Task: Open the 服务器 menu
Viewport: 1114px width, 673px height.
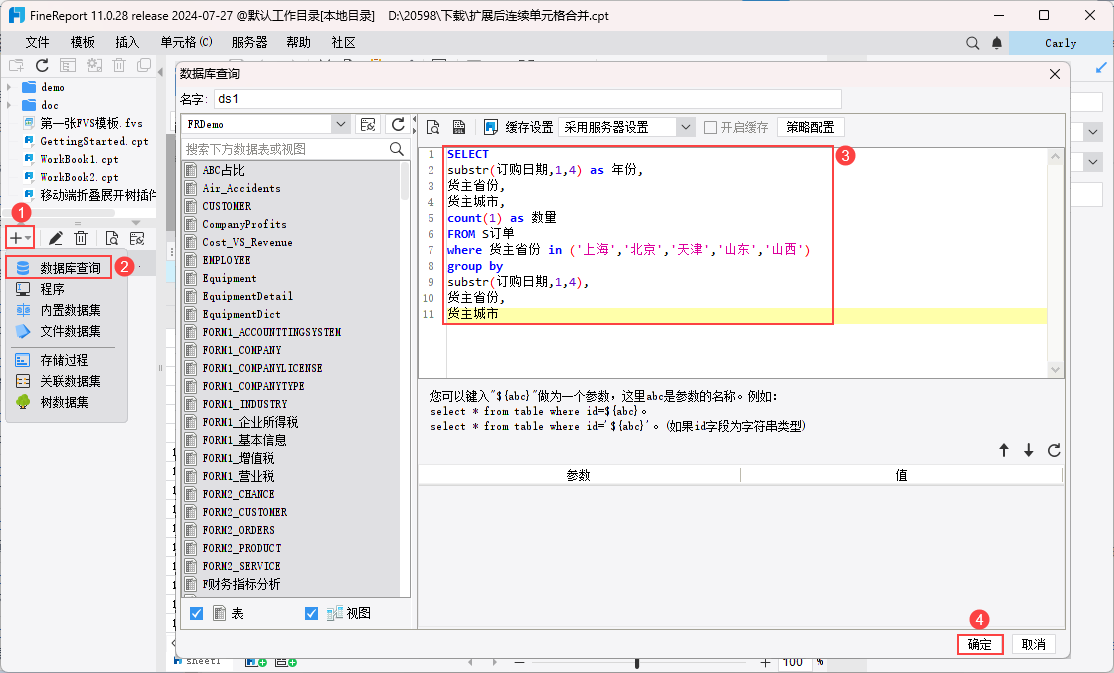Action: 249,43
